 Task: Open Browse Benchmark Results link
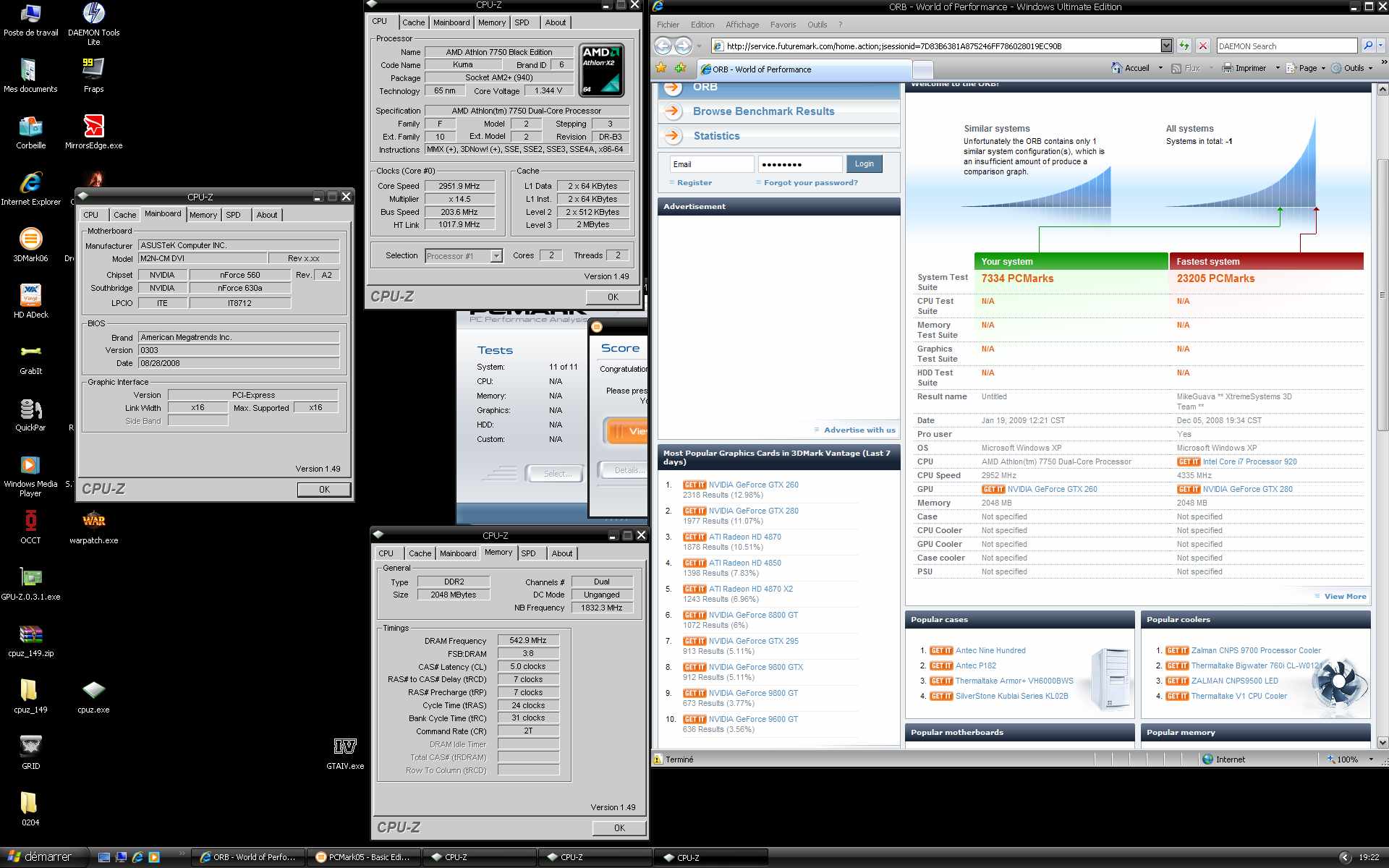763,111
